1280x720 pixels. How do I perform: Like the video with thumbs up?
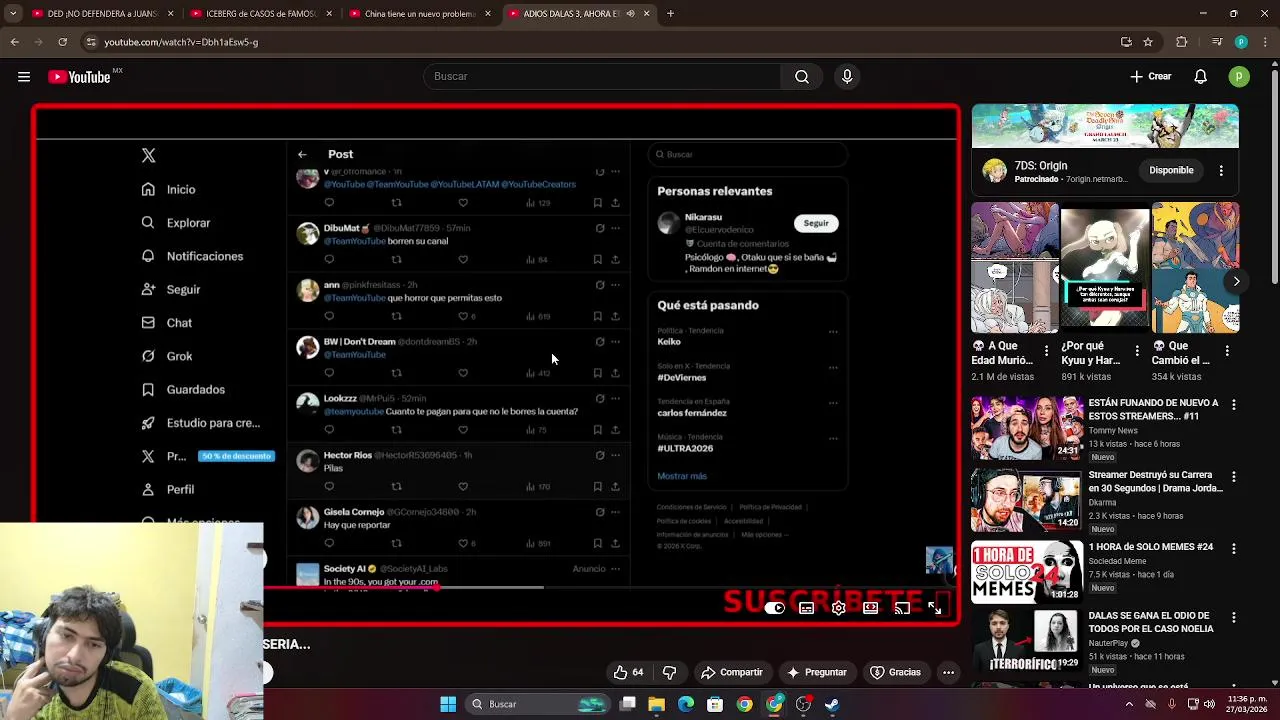[629, 672]
